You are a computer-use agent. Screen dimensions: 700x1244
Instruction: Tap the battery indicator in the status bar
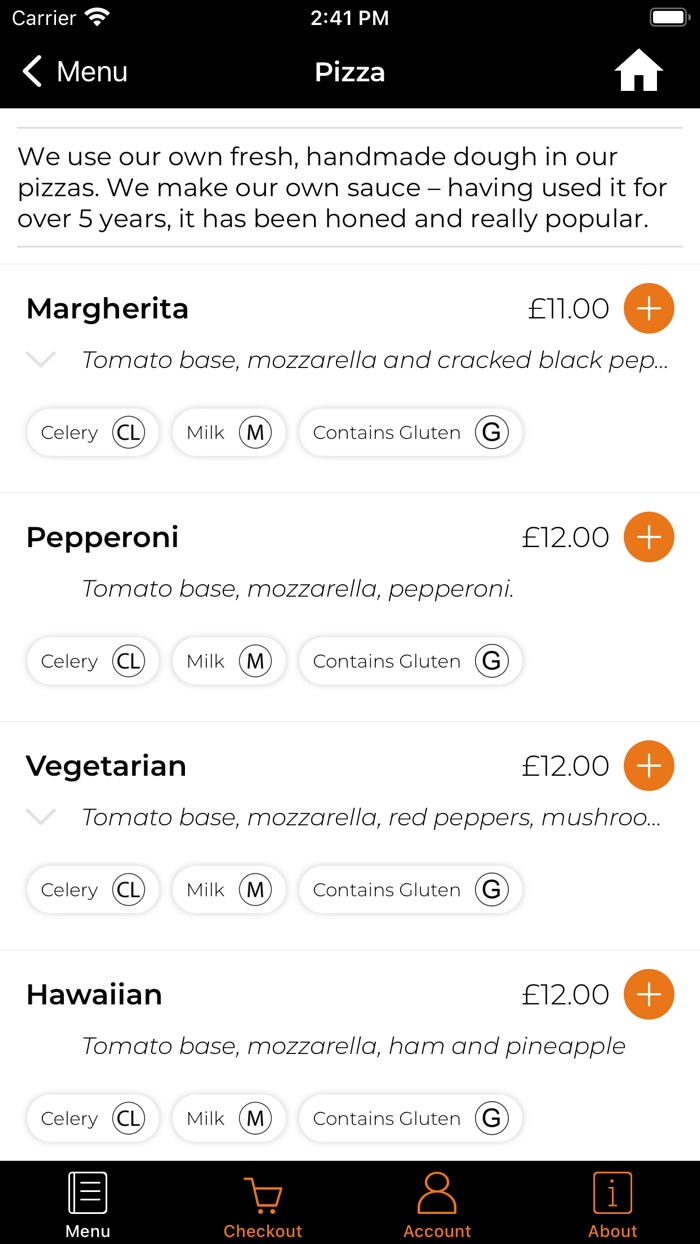point(668,16)
